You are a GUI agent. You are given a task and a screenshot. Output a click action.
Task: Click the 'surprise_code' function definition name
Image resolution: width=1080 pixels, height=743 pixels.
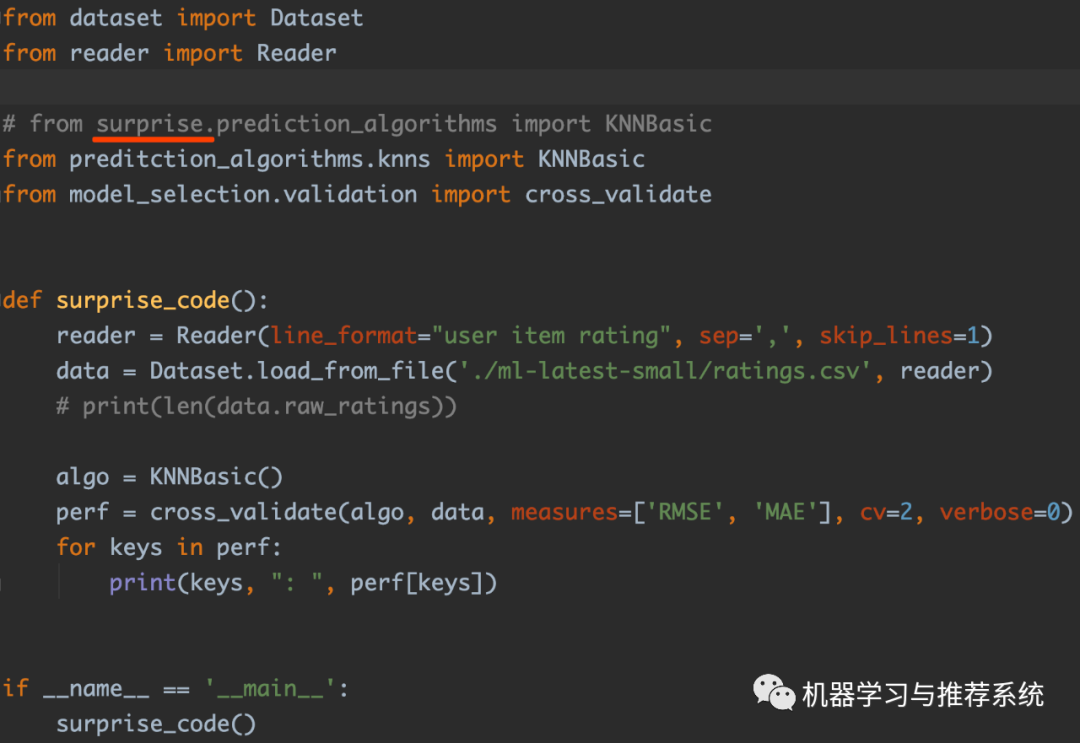[143, 301]
